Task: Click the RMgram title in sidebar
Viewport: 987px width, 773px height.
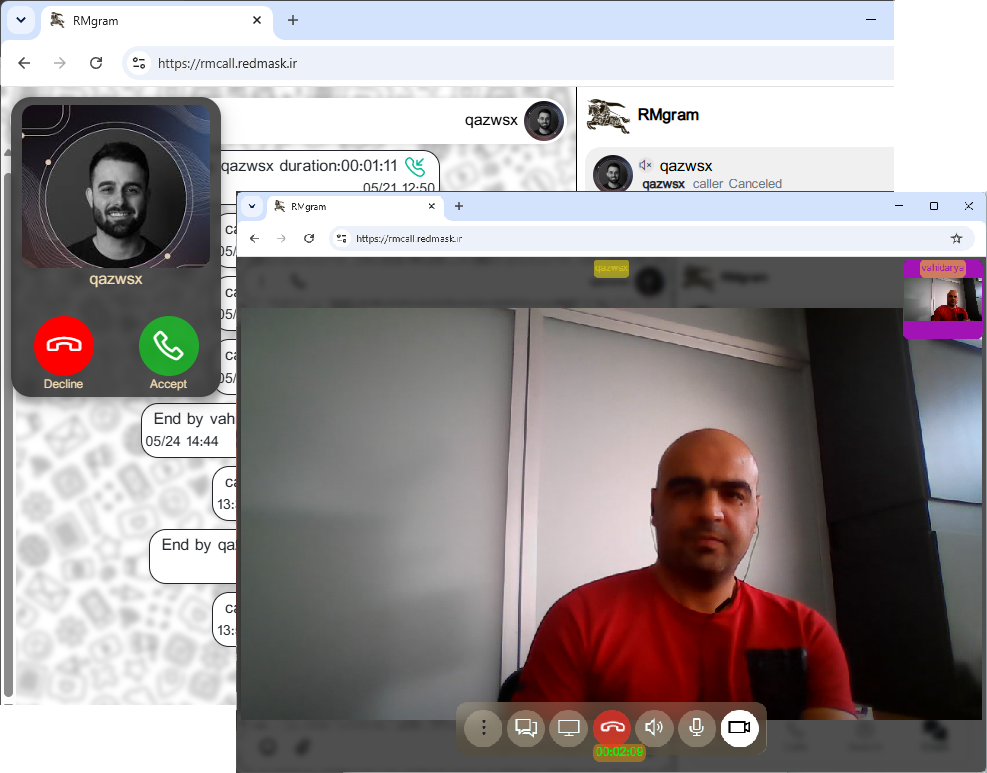Action: [x=668, y=115]
